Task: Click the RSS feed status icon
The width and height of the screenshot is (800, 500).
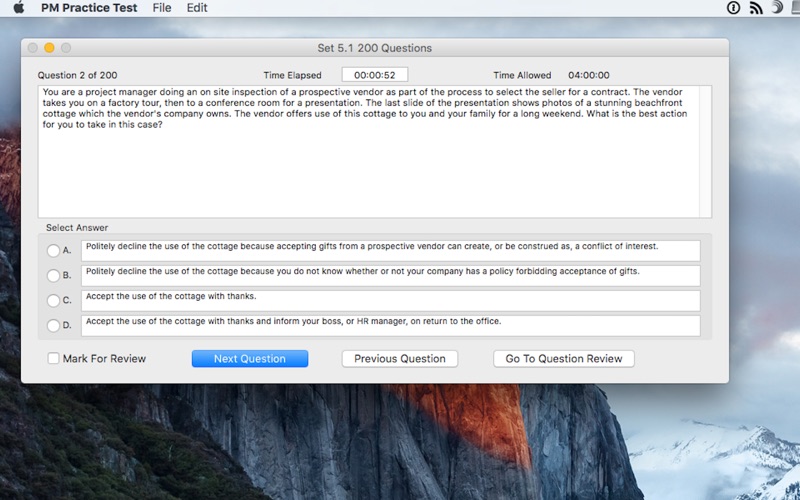Action: coord(755,8)
